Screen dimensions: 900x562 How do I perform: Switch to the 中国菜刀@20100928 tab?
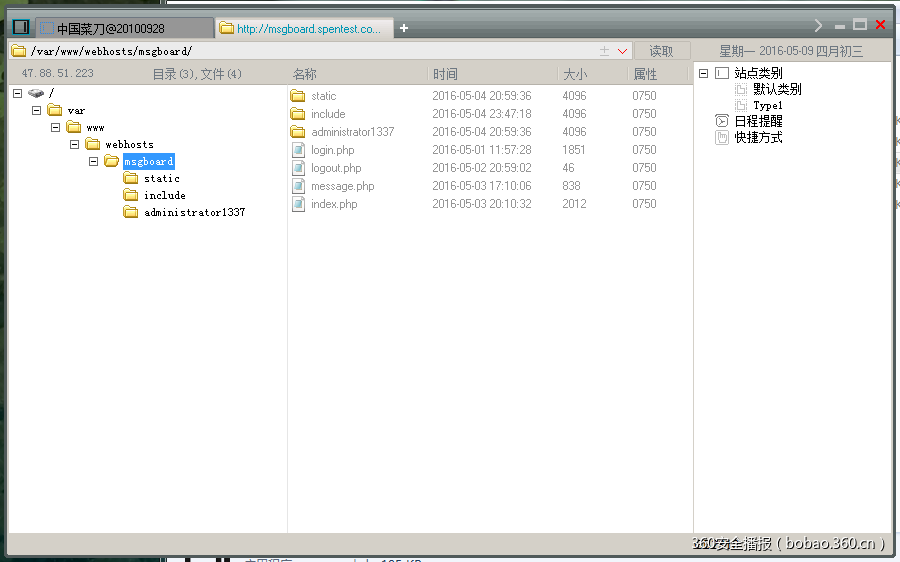[x=123, y=28]
